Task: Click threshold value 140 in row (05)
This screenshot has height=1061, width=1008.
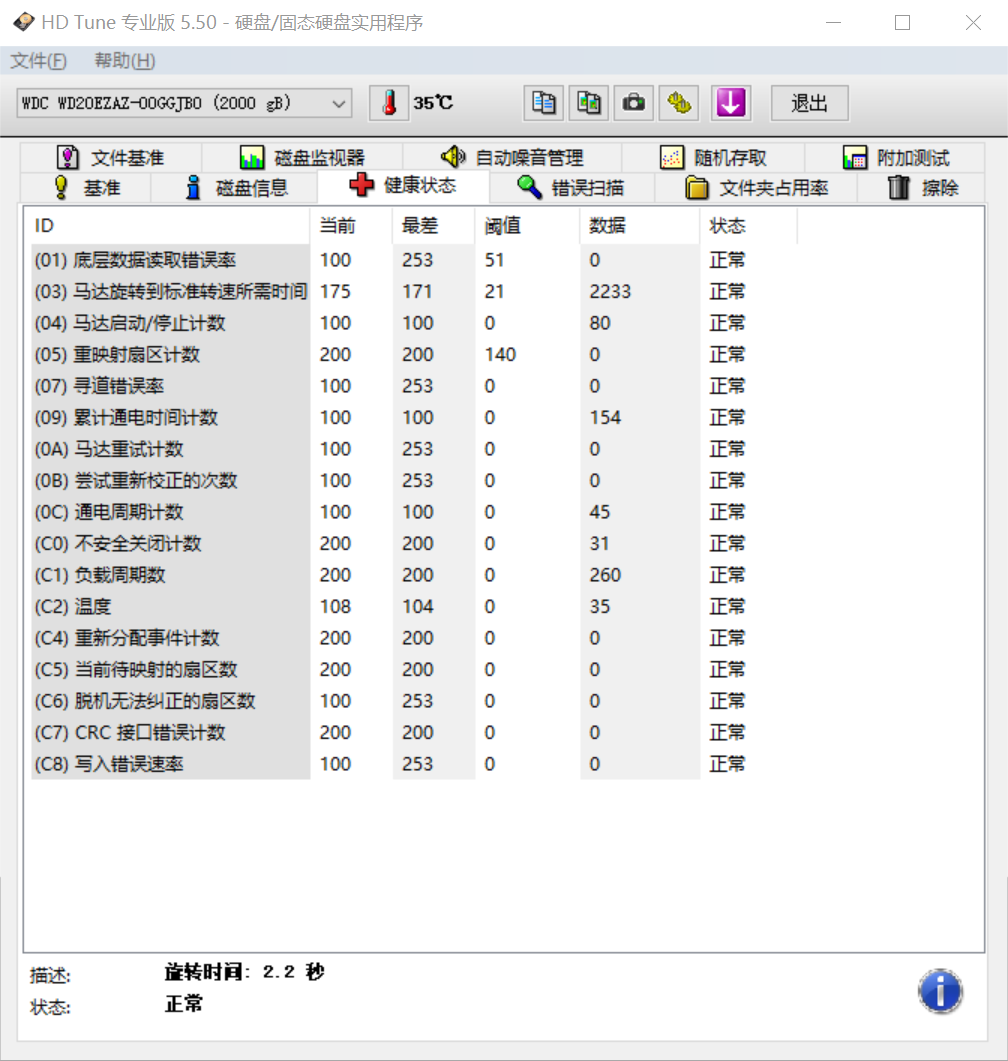Action: click(500, 355)
